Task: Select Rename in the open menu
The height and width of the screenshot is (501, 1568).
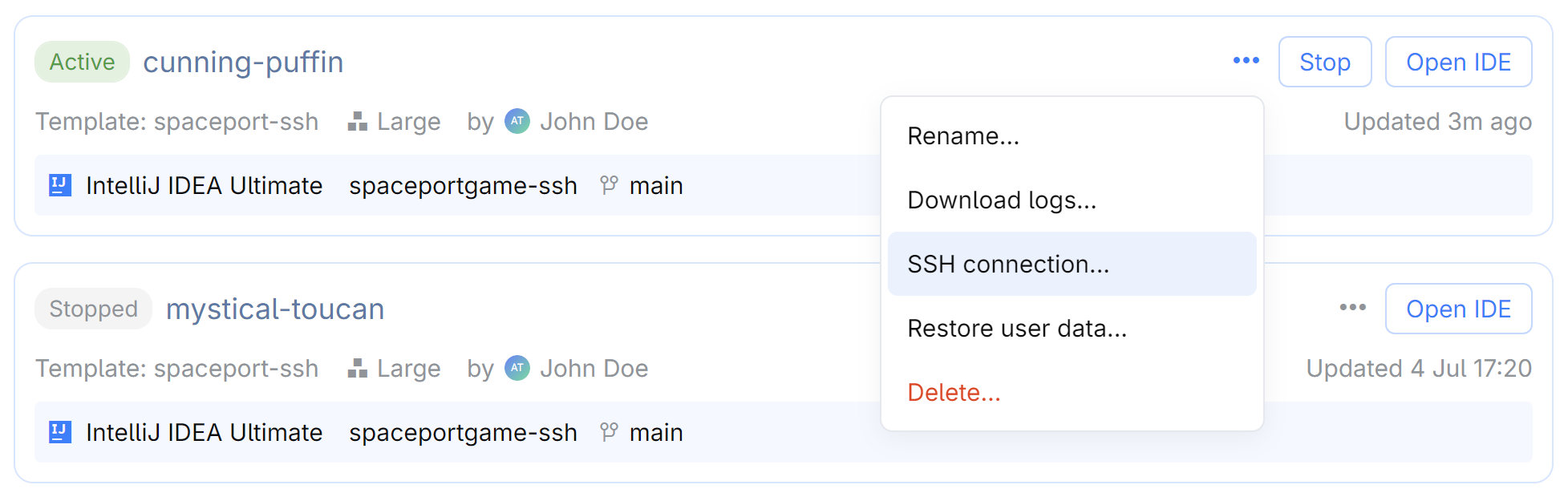Action: click(x=963, y=135)
